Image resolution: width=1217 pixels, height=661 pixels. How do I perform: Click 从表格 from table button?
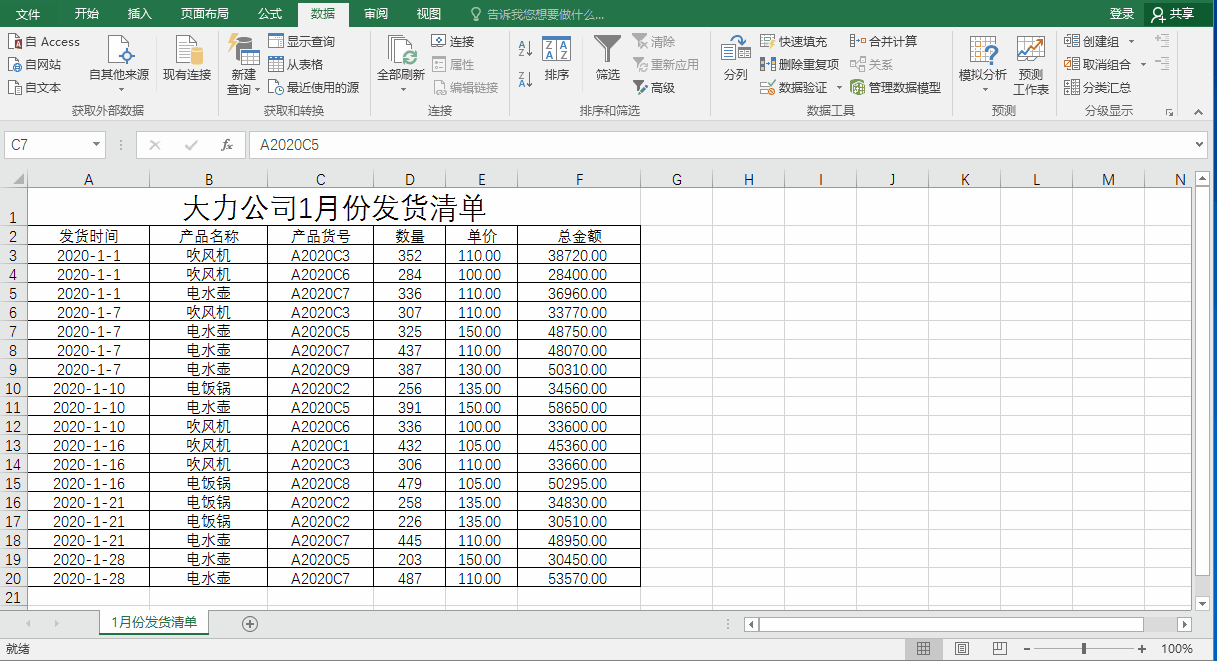(296, 64)
